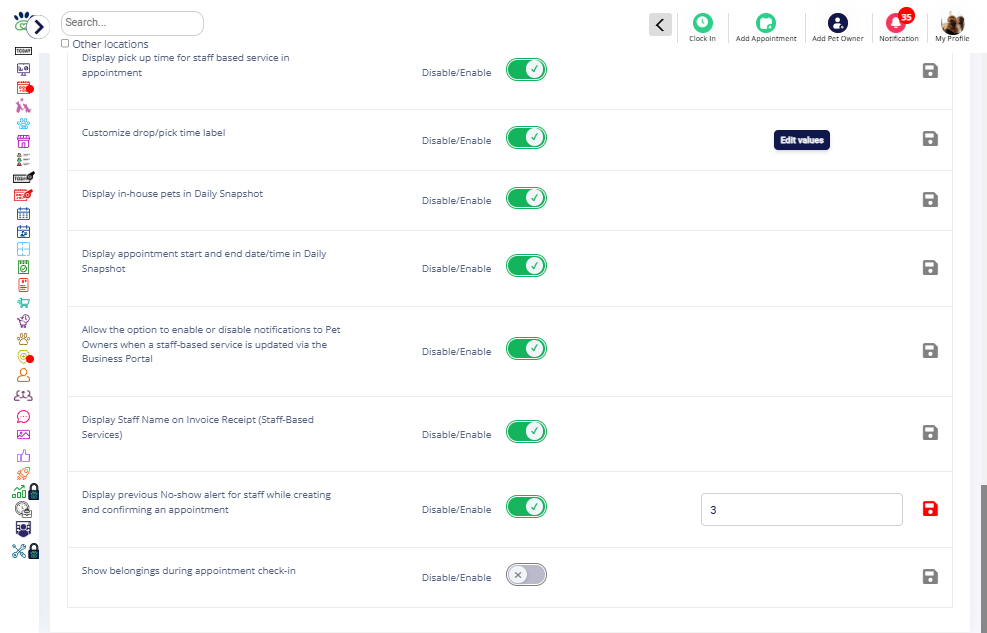Open the orange single user sidebar icon
Viewport: 987px width, 633px height.
[23, 376]
